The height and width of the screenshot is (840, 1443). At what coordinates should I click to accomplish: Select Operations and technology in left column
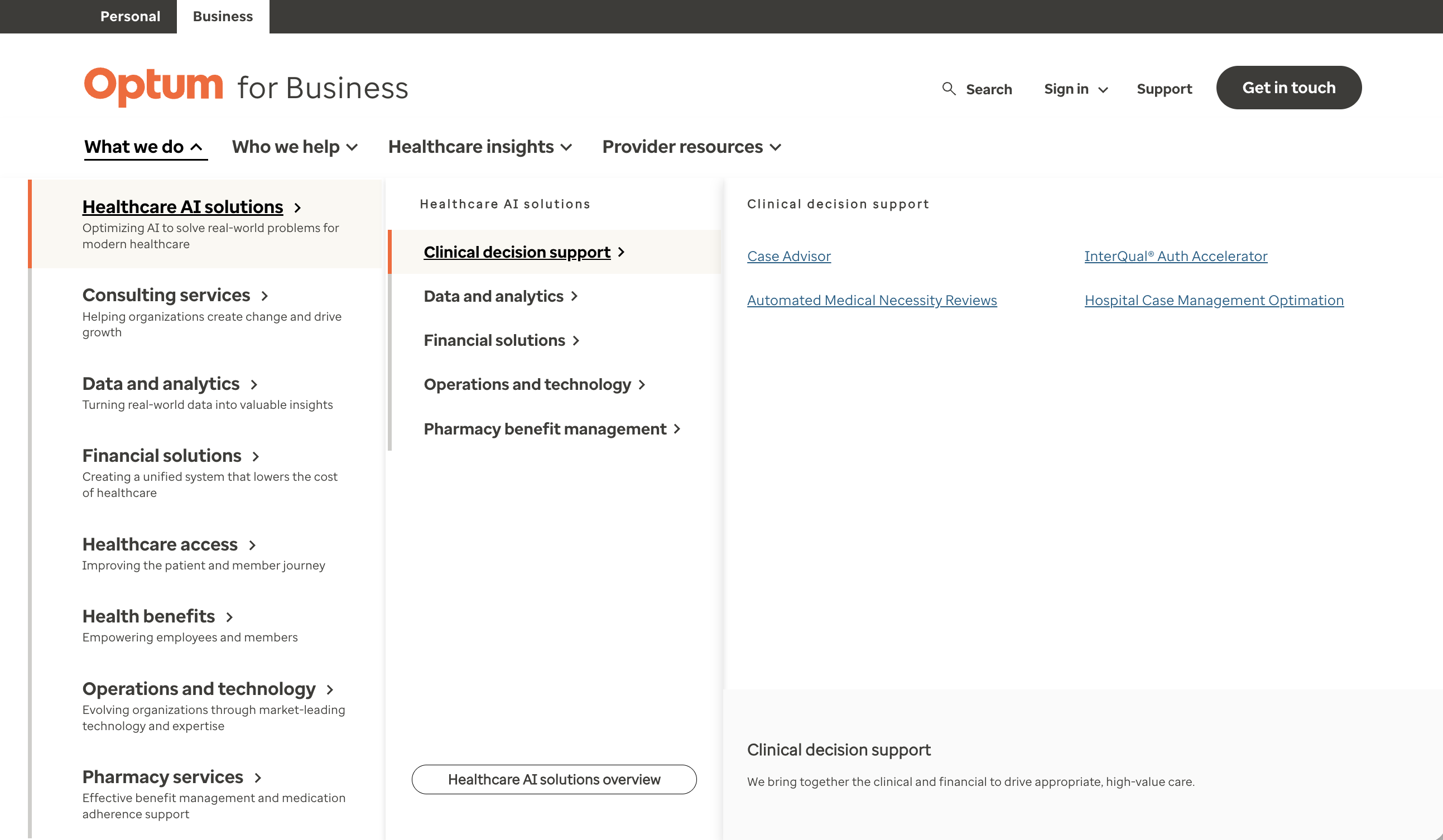(199, 689)
